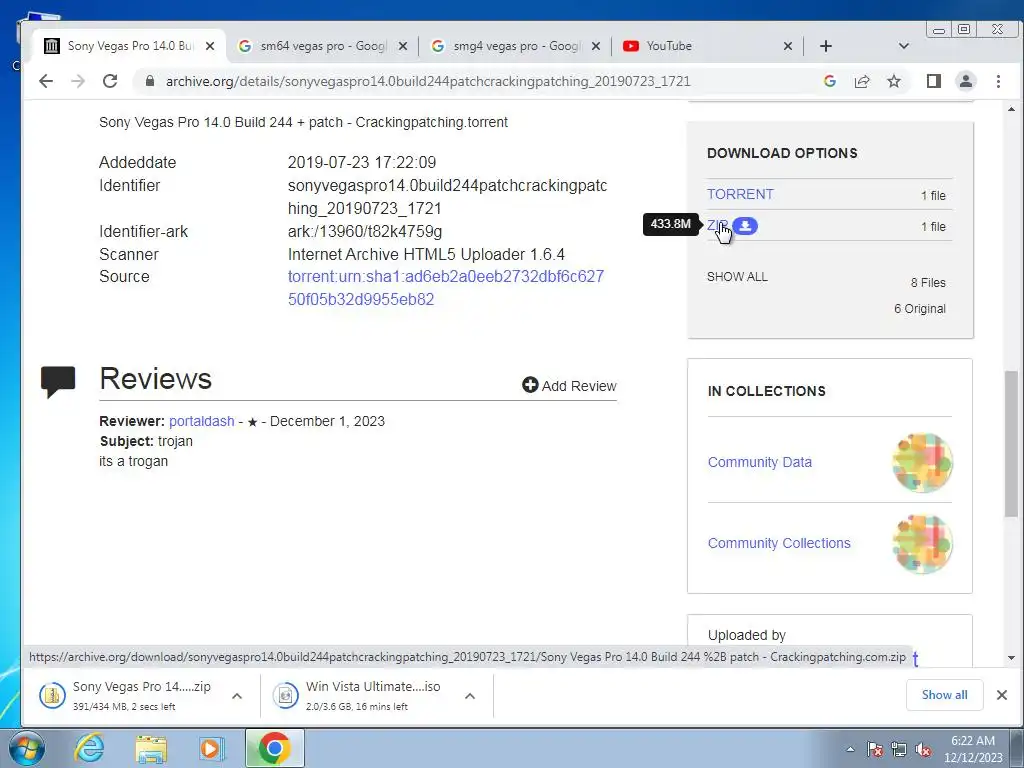Screen dimensions: 1024x768
Task: Open Community Collections link
Action: coord(779,543)
